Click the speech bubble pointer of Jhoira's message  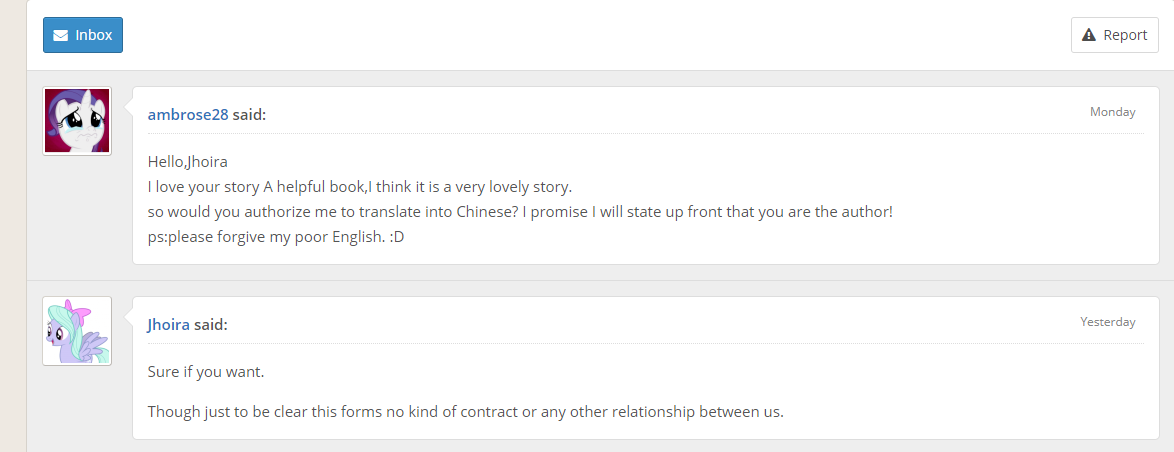[x=127, y=317]
